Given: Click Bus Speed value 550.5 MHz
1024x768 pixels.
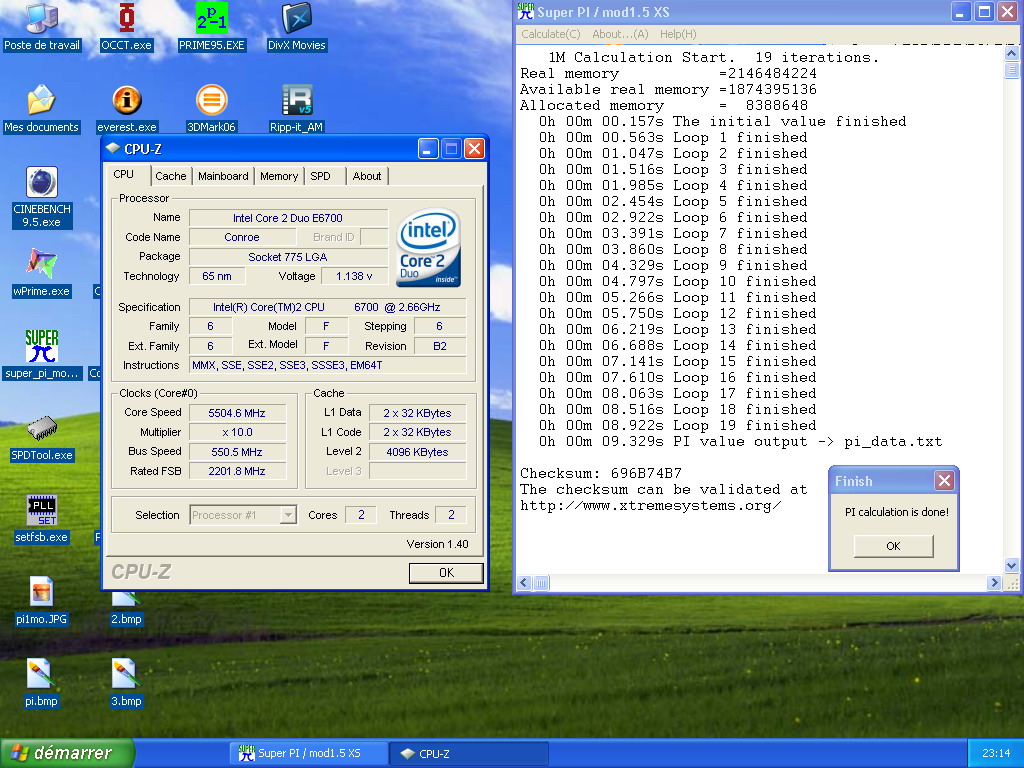Looking at the screenshot, I should pos(237,452).
